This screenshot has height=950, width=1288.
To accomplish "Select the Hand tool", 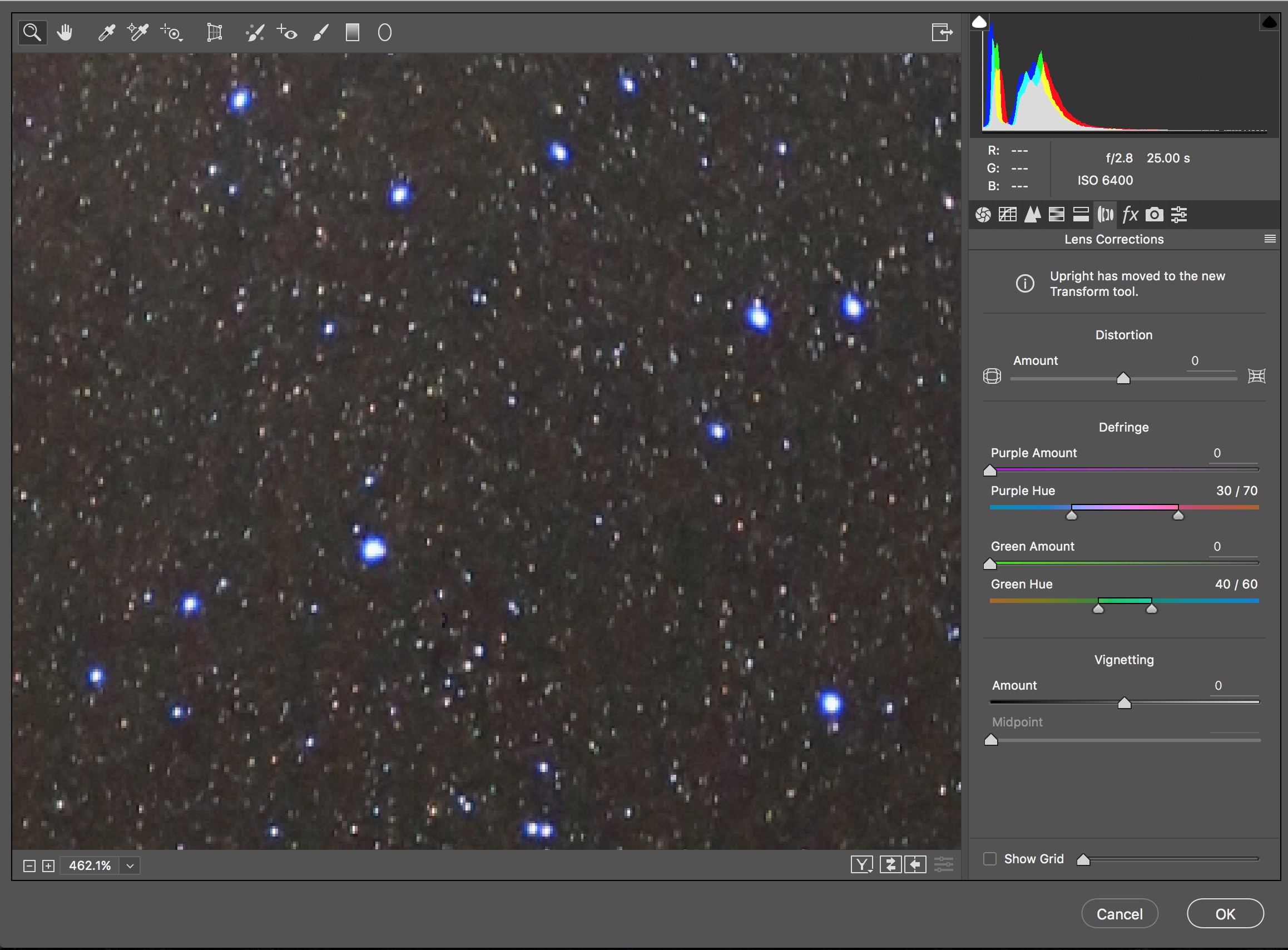I will [65, 33].
